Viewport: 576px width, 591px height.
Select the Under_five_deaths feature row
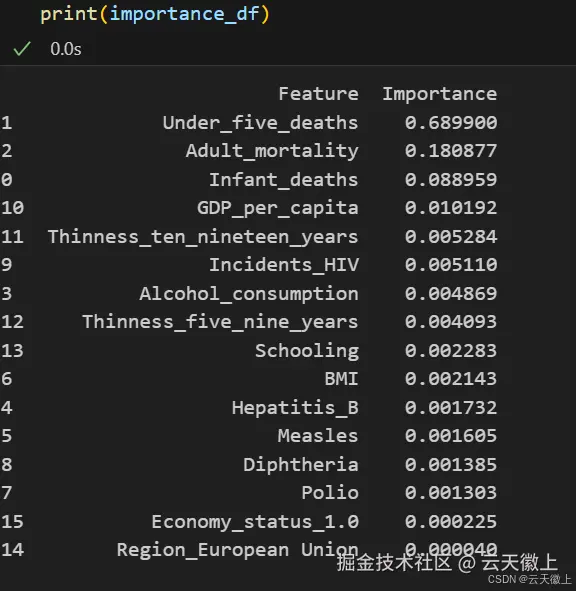pos(249,122)
